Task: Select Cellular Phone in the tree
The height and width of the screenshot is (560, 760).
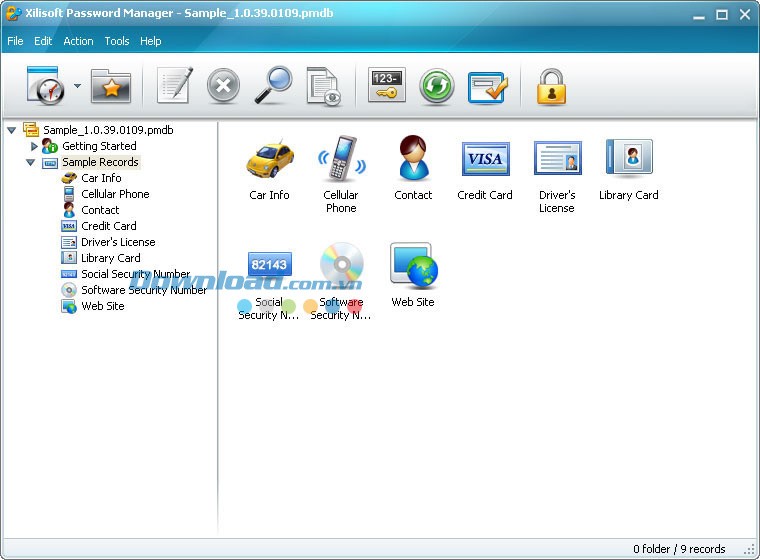Action: [x=115, y=194]
